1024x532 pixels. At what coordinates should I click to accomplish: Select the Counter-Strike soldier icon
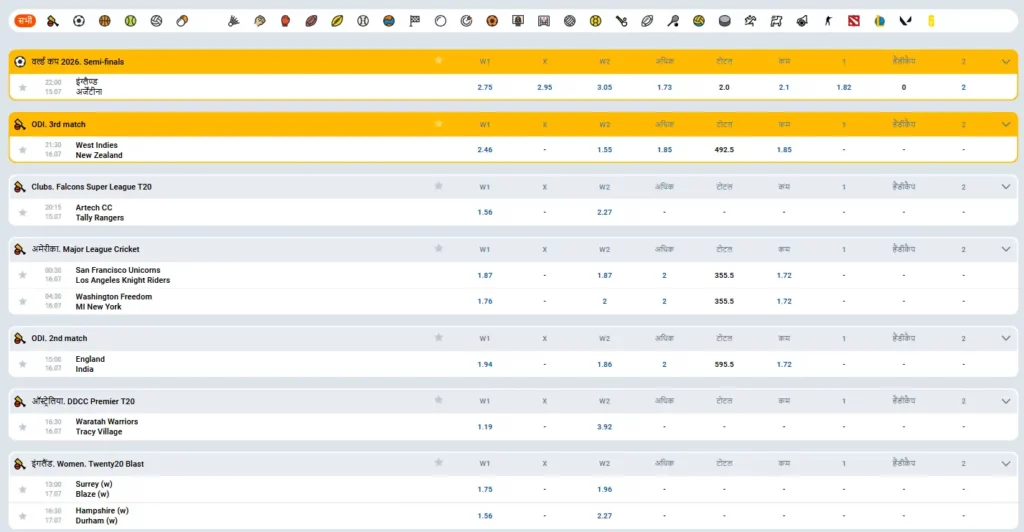click(828, 21)
